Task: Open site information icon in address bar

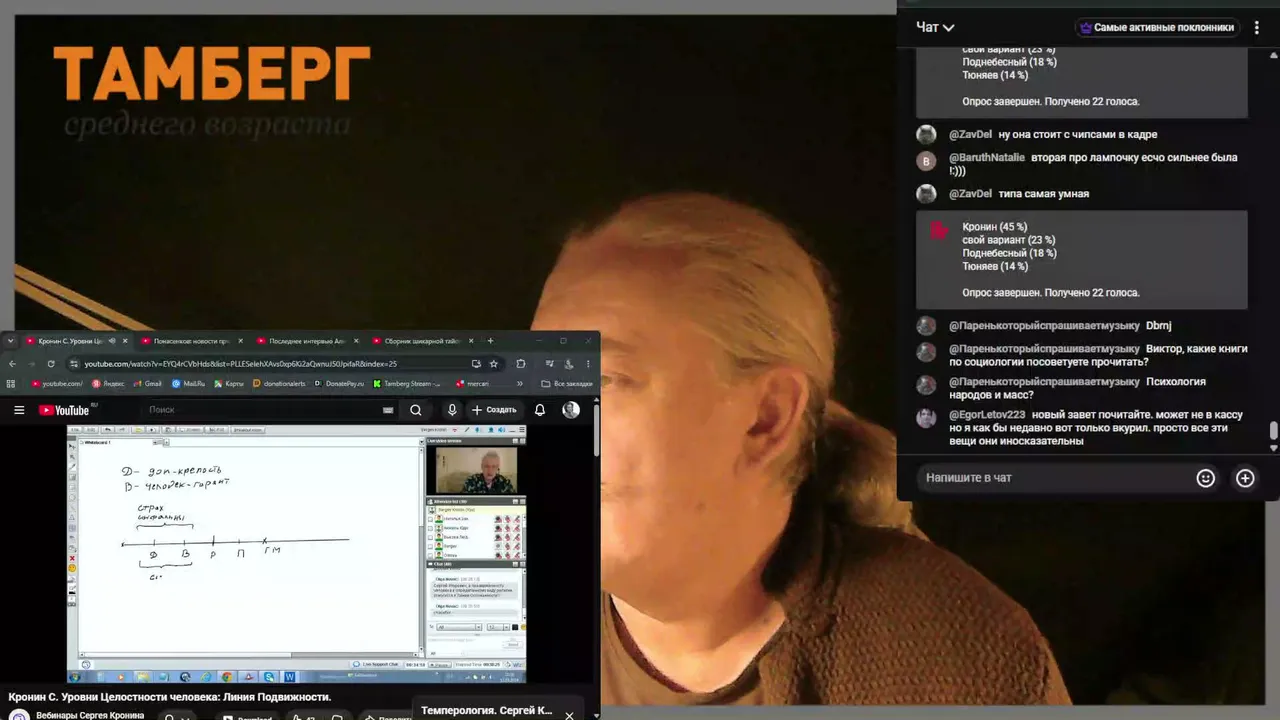Action: point(74,364)
